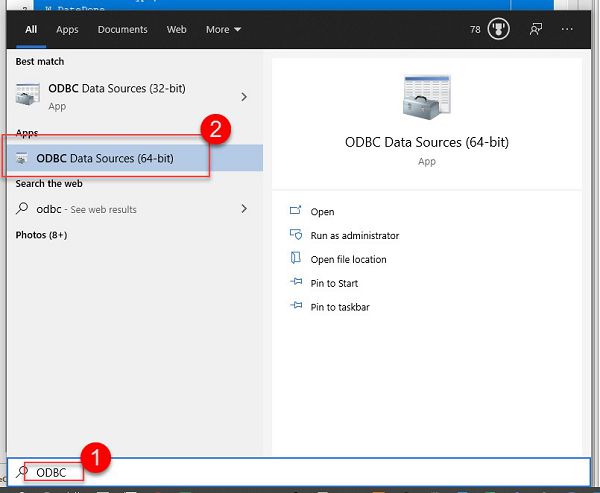The height and width of the screenshot is (493, 600).
Task: Click the Pin to Start pin icon
Action: (x=296, y=282)
